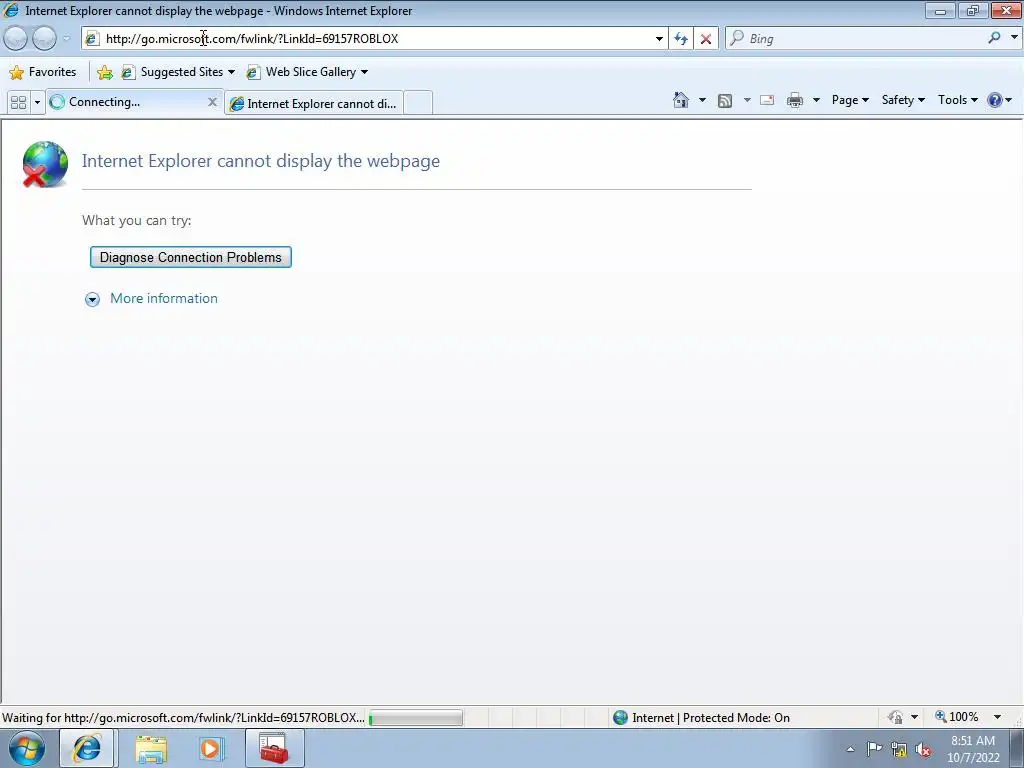Open the recent pages dropdown beside Forward
1024x768 pixels.
[66, 39]
